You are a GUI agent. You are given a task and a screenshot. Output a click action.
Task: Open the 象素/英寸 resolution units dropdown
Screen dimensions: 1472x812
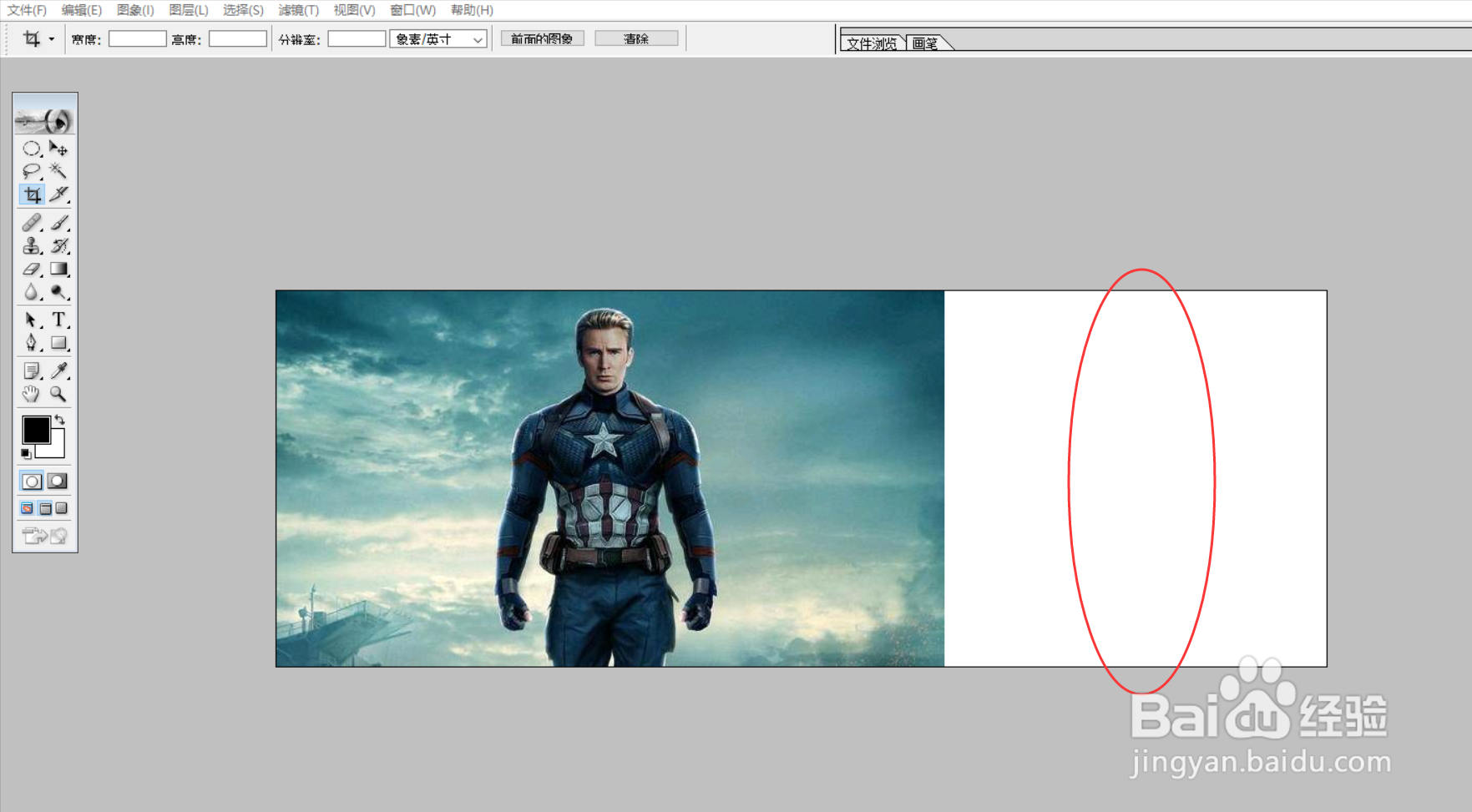(438, 39)
